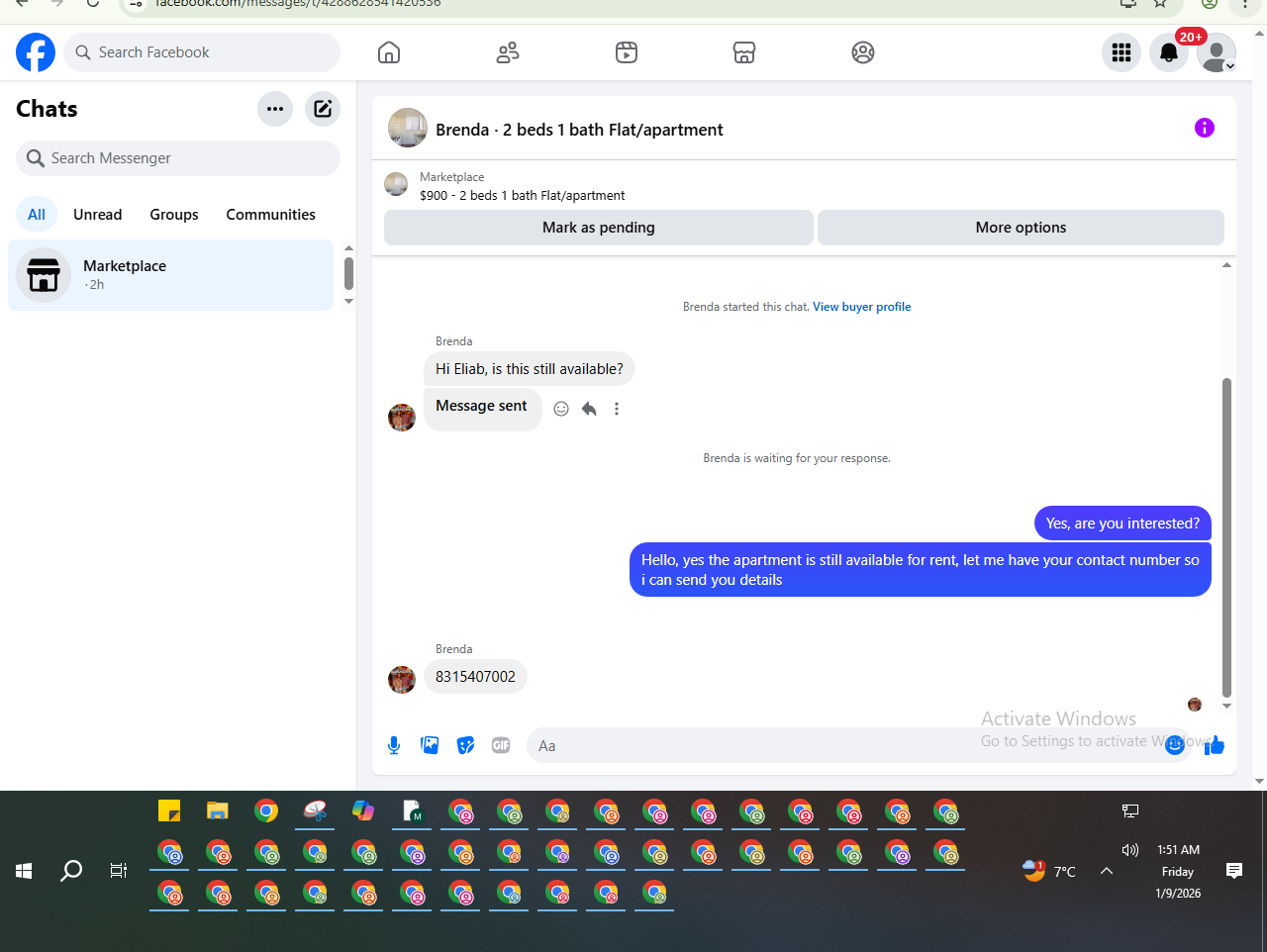Open Sticky Notes from the taskbar
This screenshot has width=1267, height=952.
[169, 811]
